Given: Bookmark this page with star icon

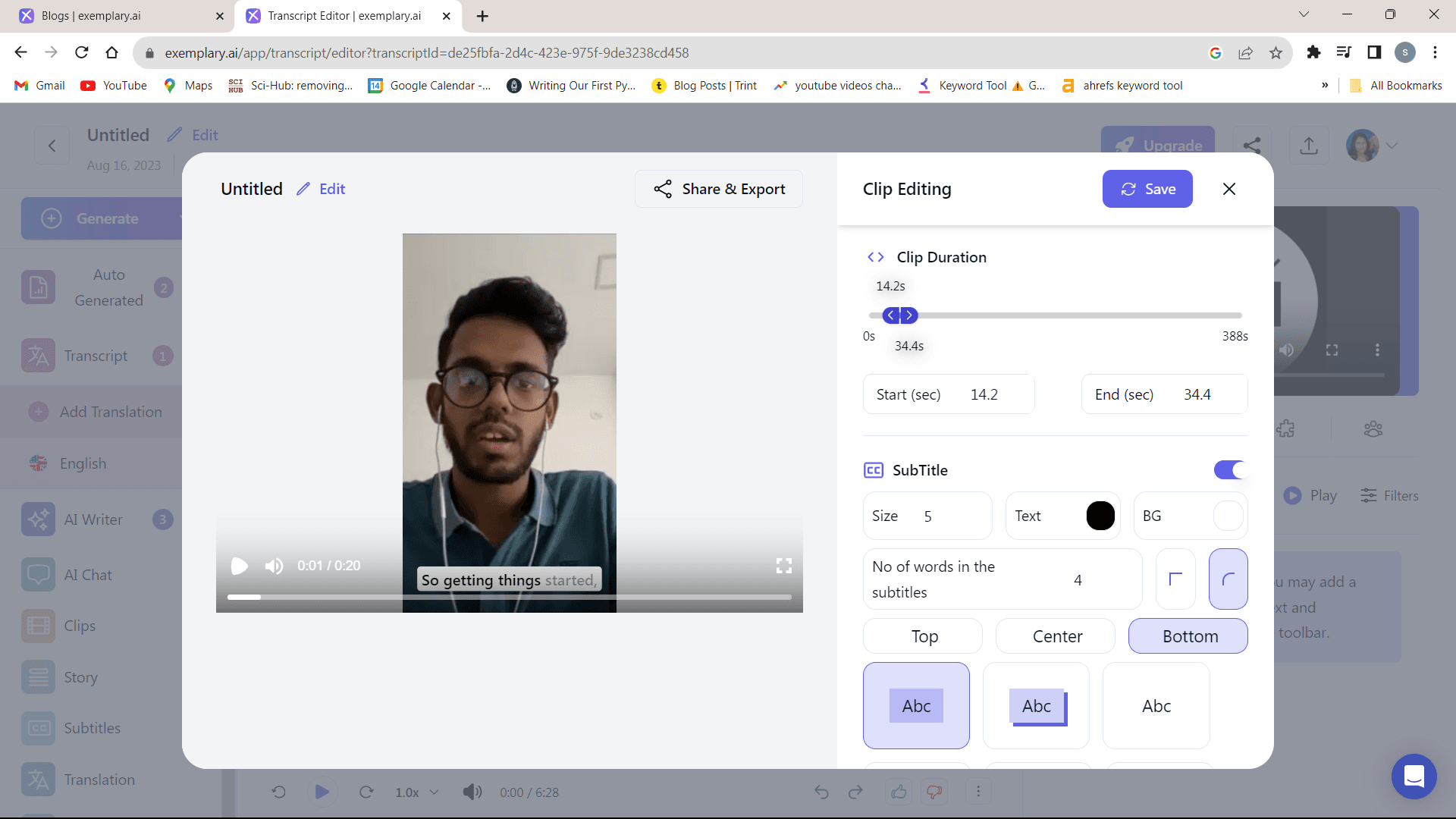Looking at the screenshot, I should click(1276, 52).
